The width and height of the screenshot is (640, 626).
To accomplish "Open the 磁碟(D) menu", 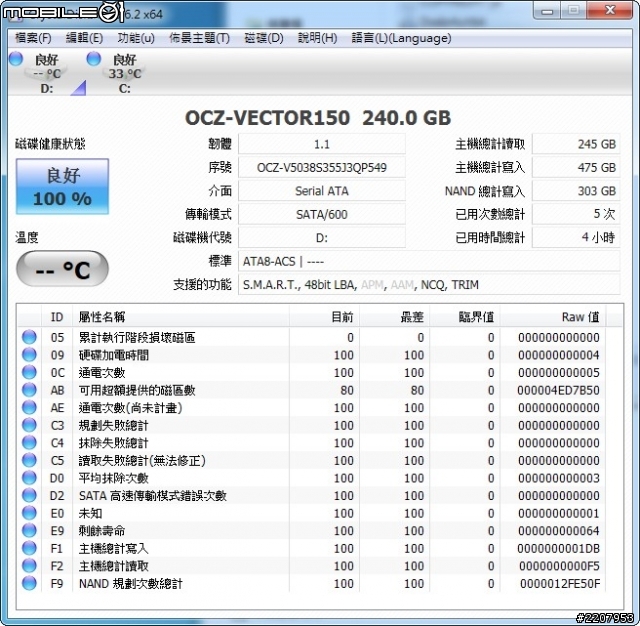I will pos(264,38).
